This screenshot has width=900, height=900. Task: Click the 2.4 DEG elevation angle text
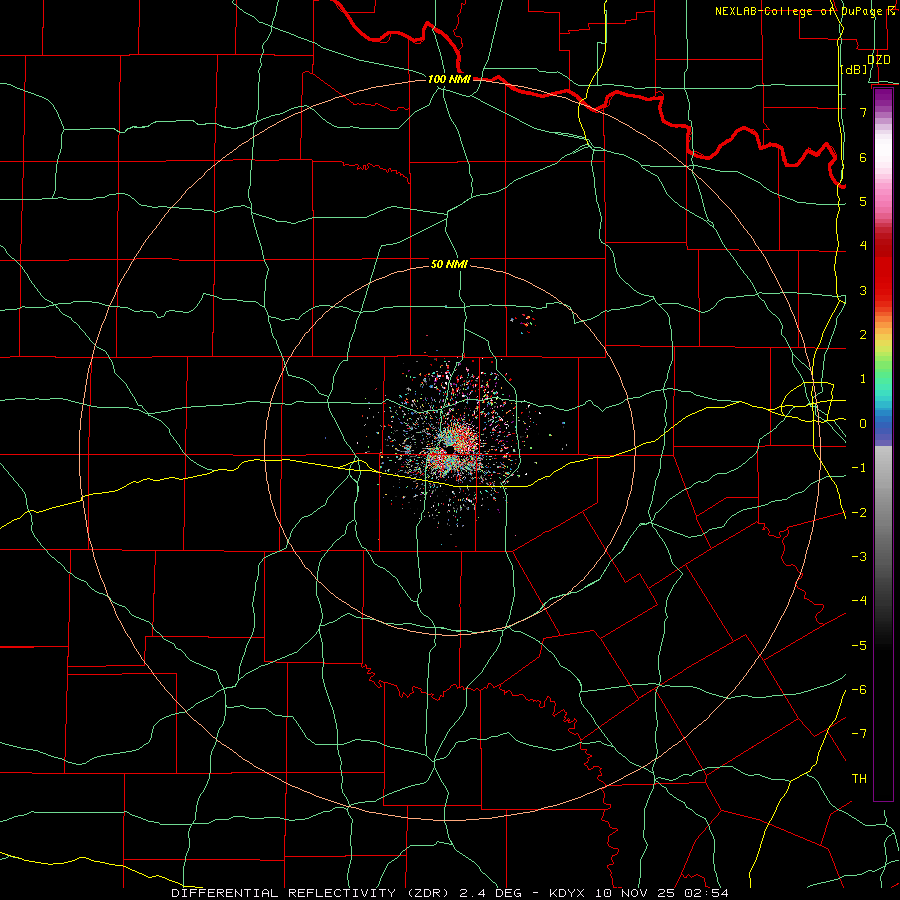coord(490,893)
